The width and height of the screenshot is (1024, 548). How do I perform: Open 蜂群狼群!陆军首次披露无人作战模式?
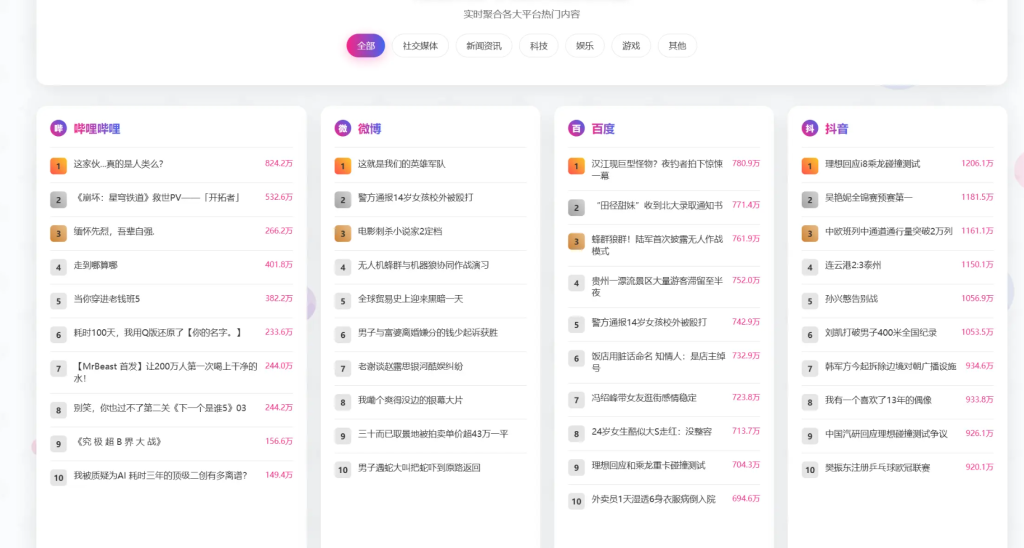point(658,245)
